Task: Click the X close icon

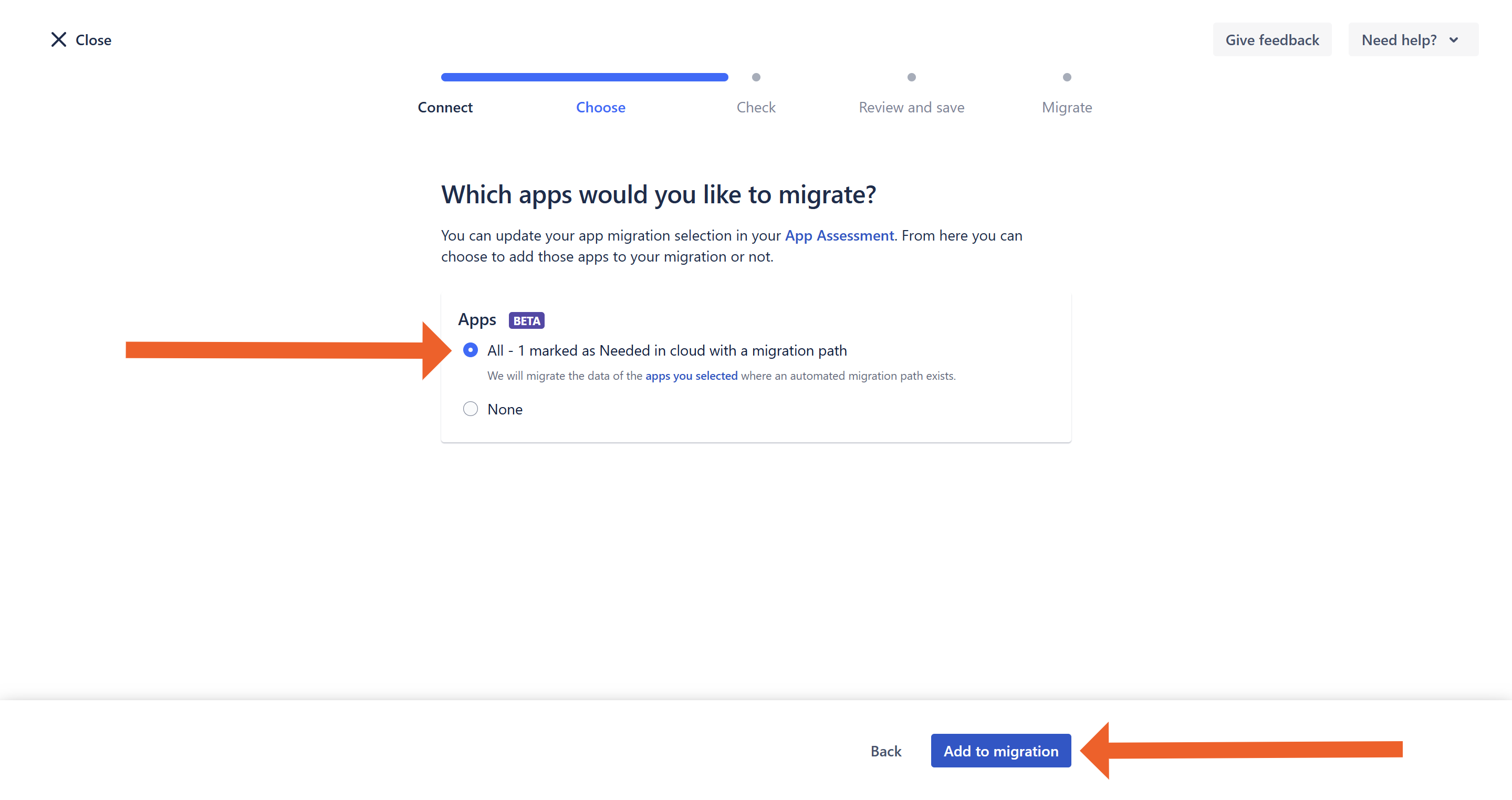Action: 59,39
